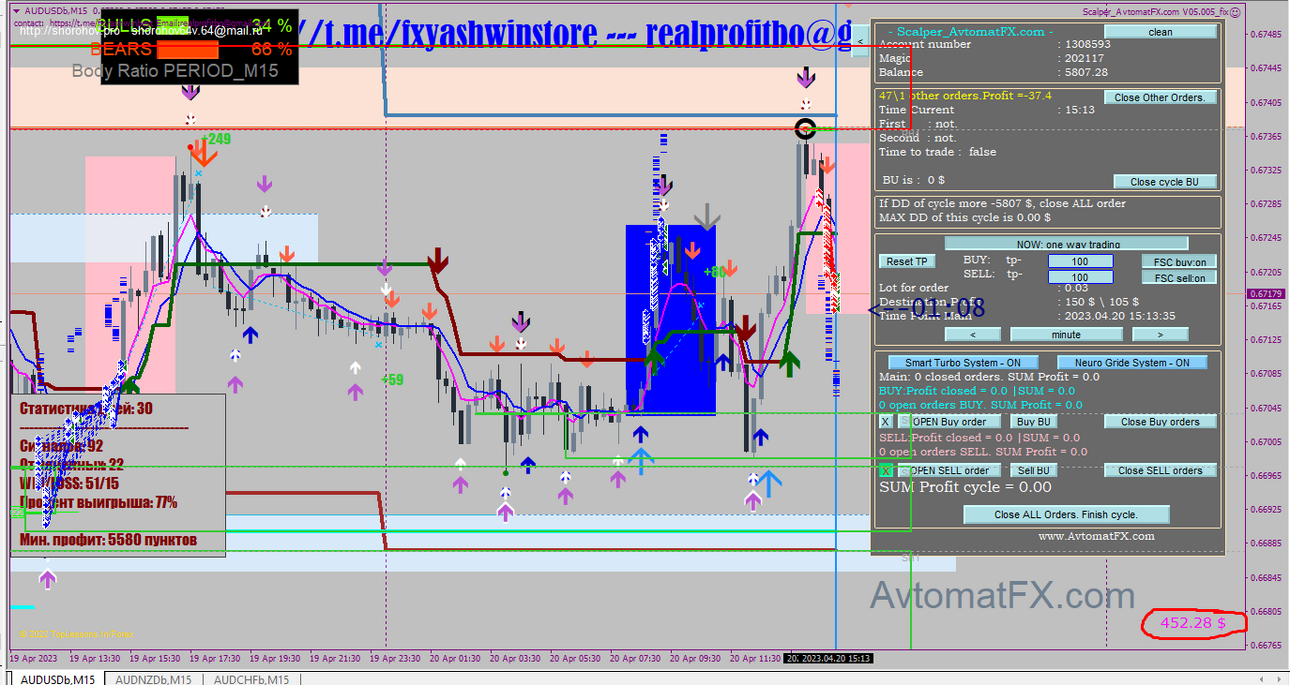Click the Magic value 202117

[x=1082, y=58]
